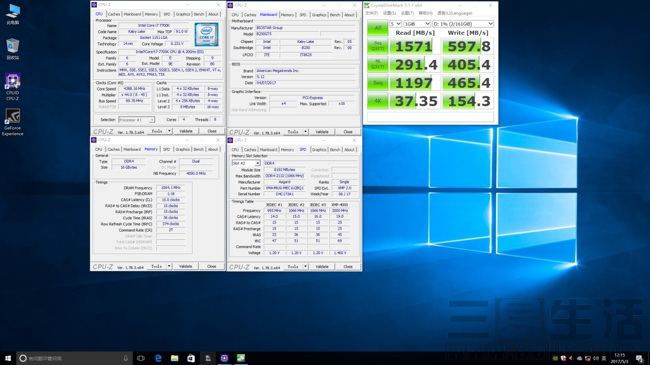
Task: Open the Theme menu in CrystalDiskMark
Action: 407,13
